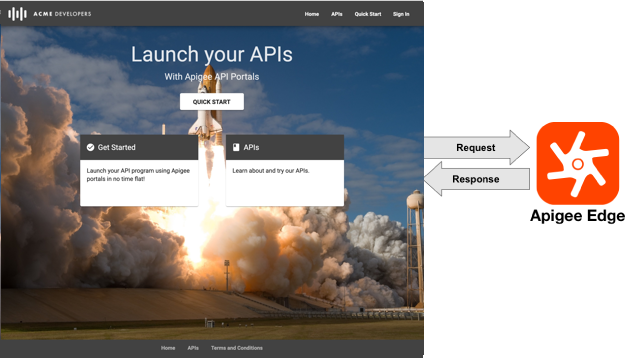Click the Home link in footer
This screenshot has width=640, height=360.
pyautogui.click(x=168, y=348)
